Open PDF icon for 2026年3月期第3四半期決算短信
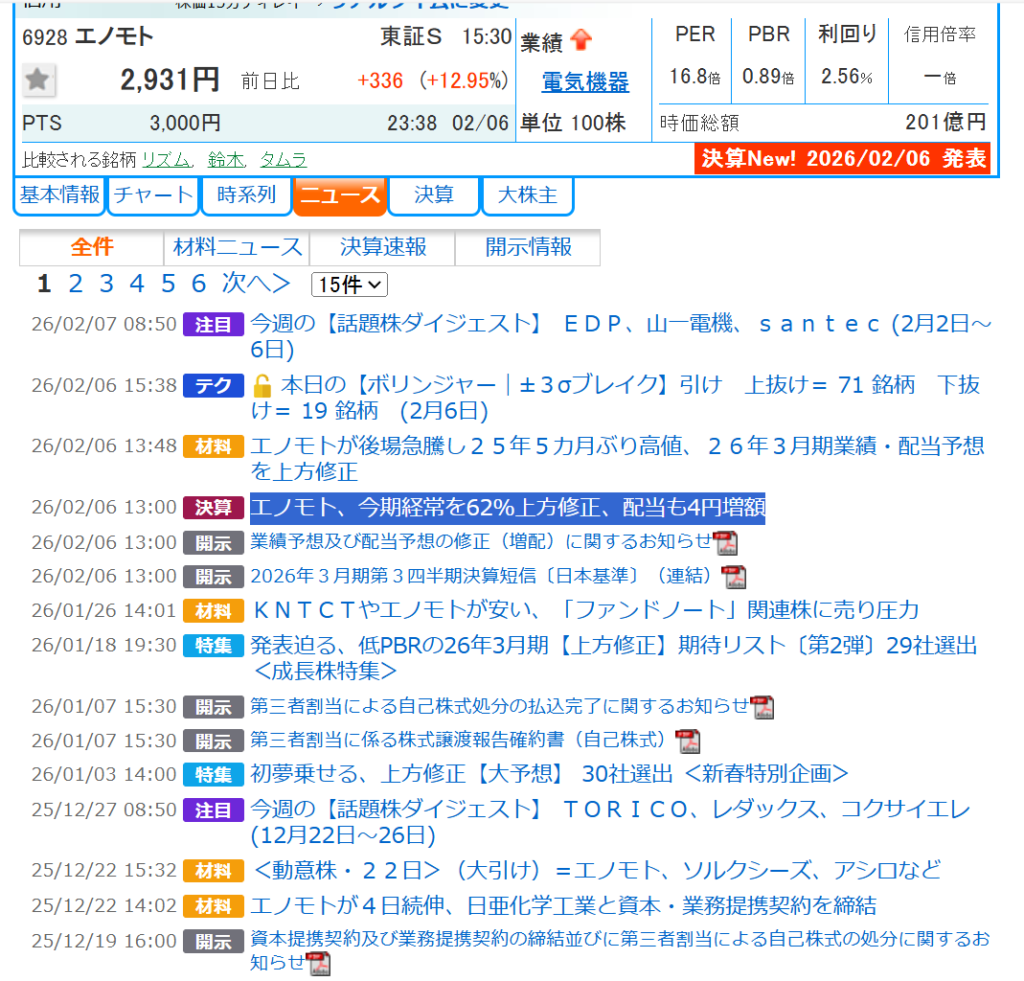This screenshot has height=981, width=1024. [735, 577]
